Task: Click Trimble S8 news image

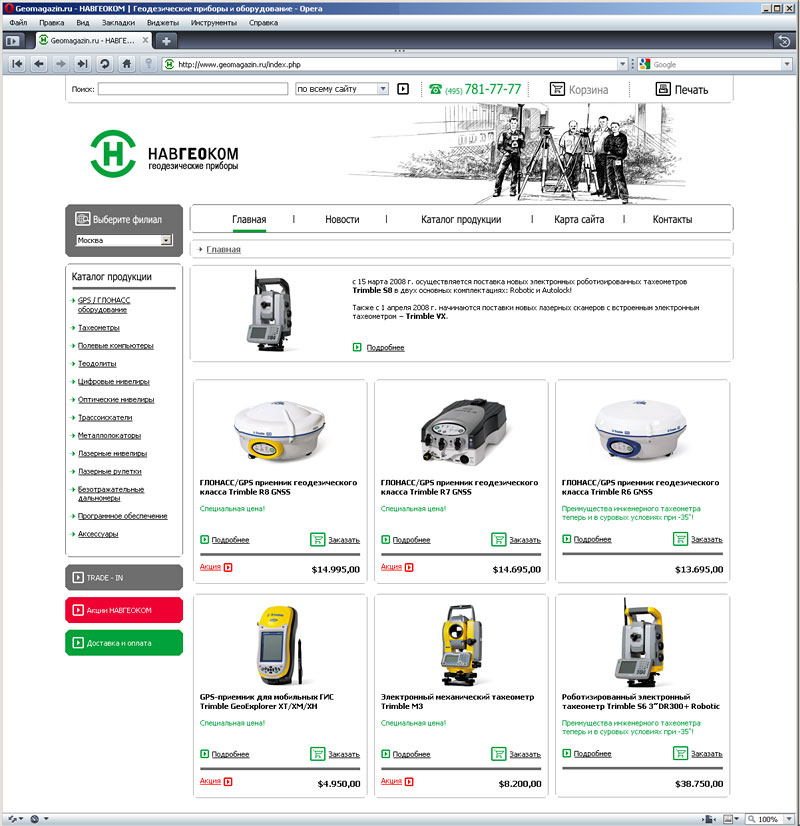Action: coord(269,311)
